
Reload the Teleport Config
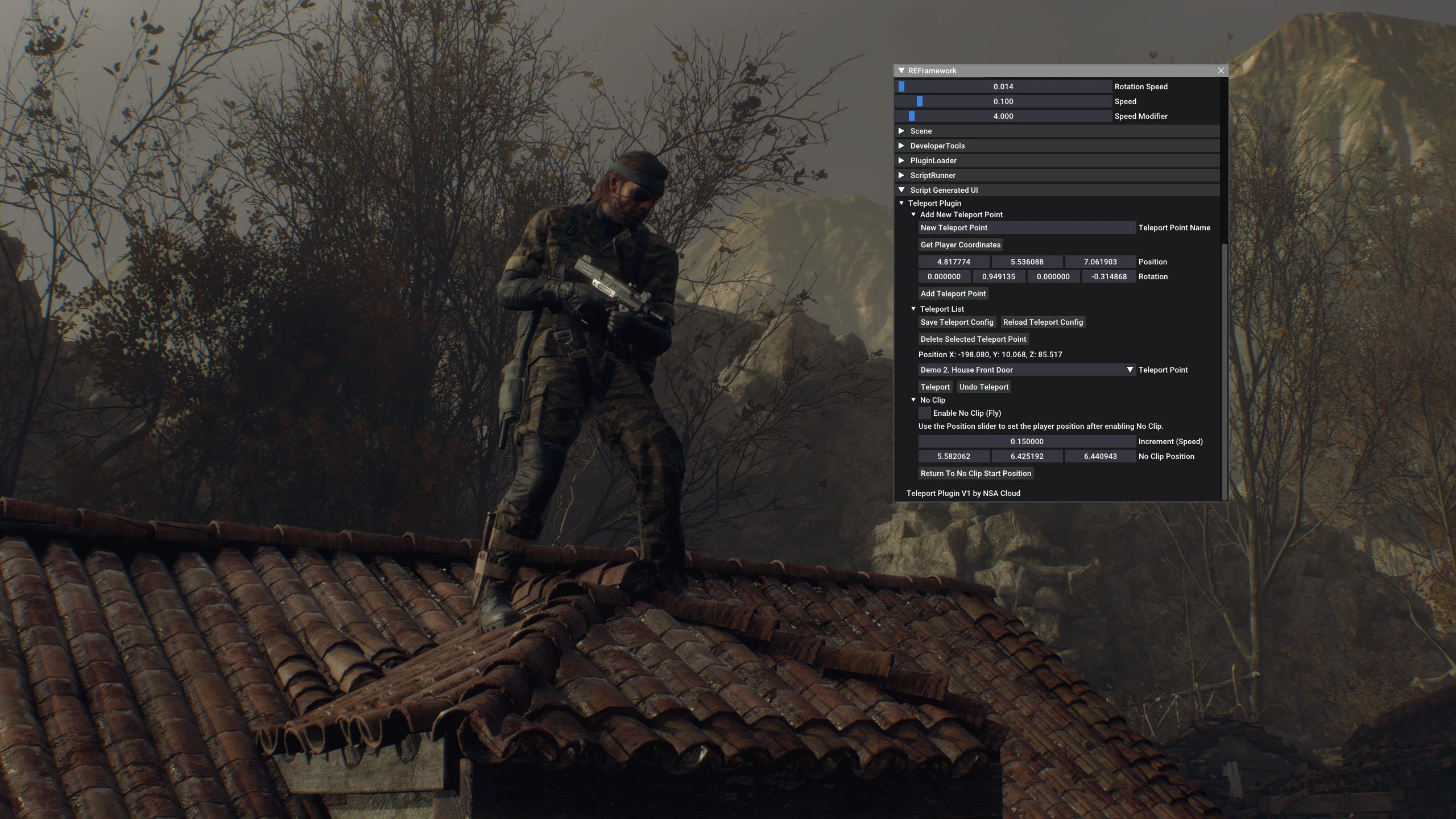pyautogui.click(x=1043, y=322)
